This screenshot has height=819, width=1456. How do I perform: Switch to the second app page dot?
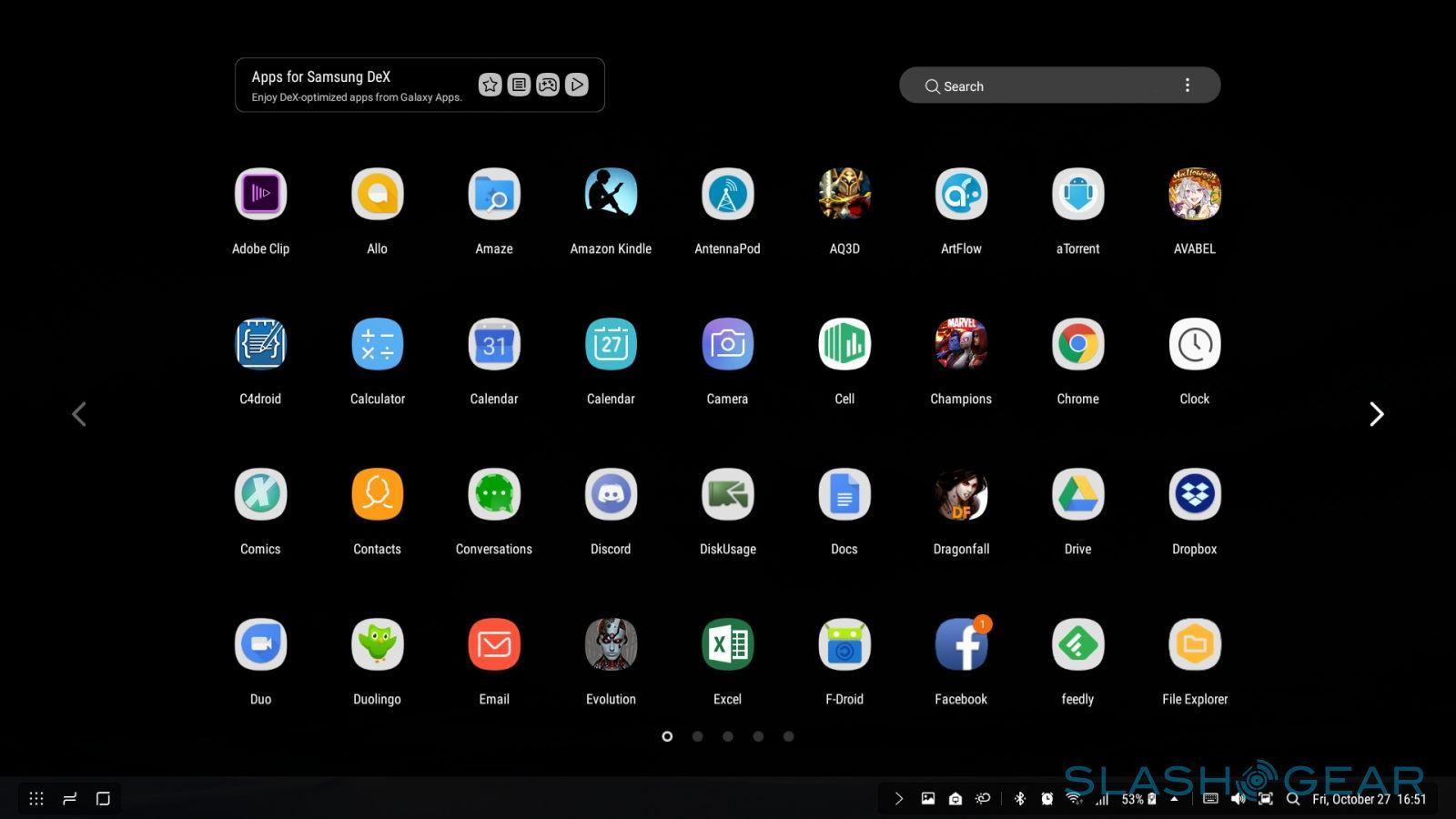(x=697, y=736)
